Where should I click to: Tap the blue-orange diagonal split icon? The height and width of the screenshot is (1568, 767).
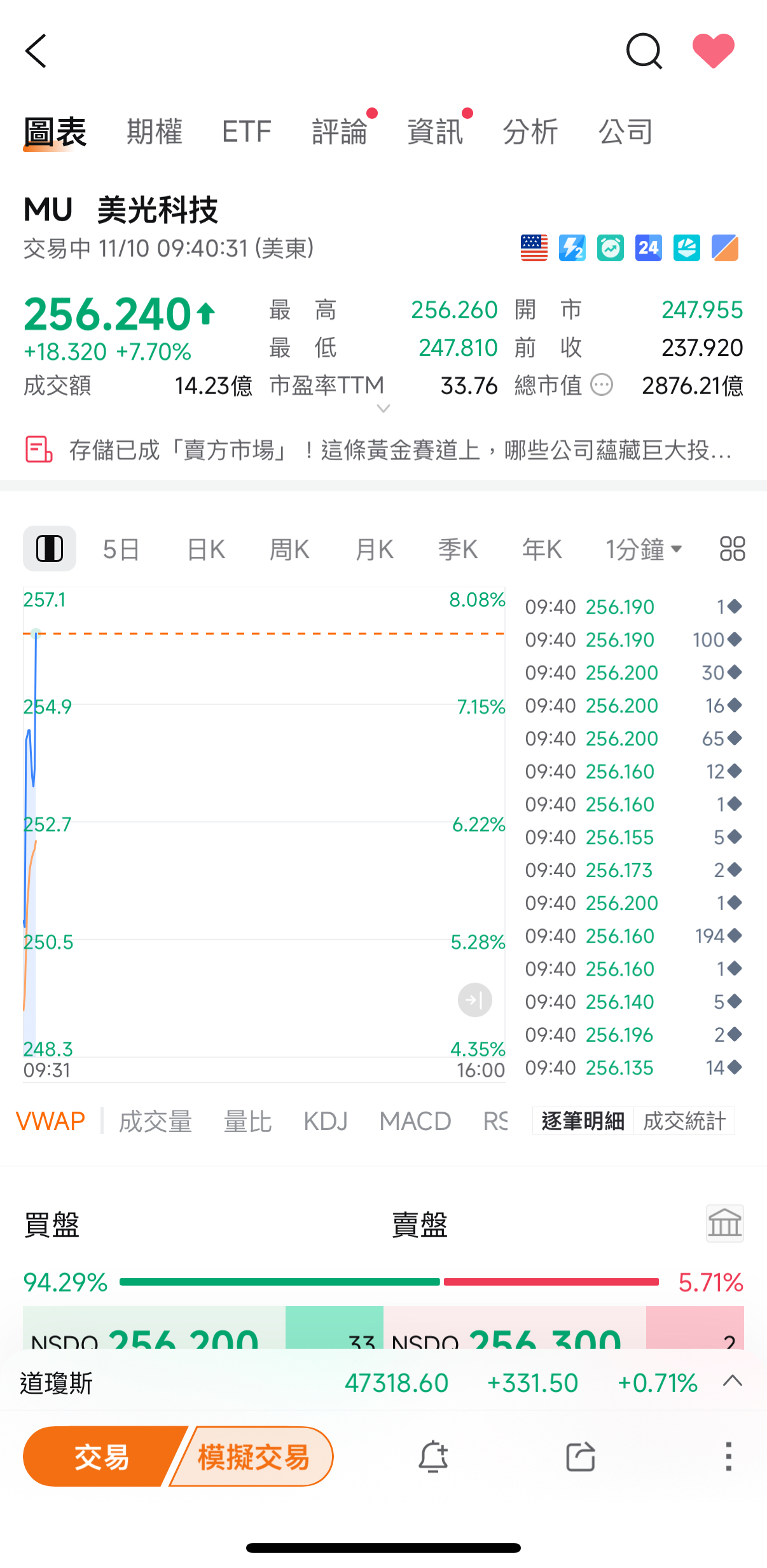click(725, 248)
